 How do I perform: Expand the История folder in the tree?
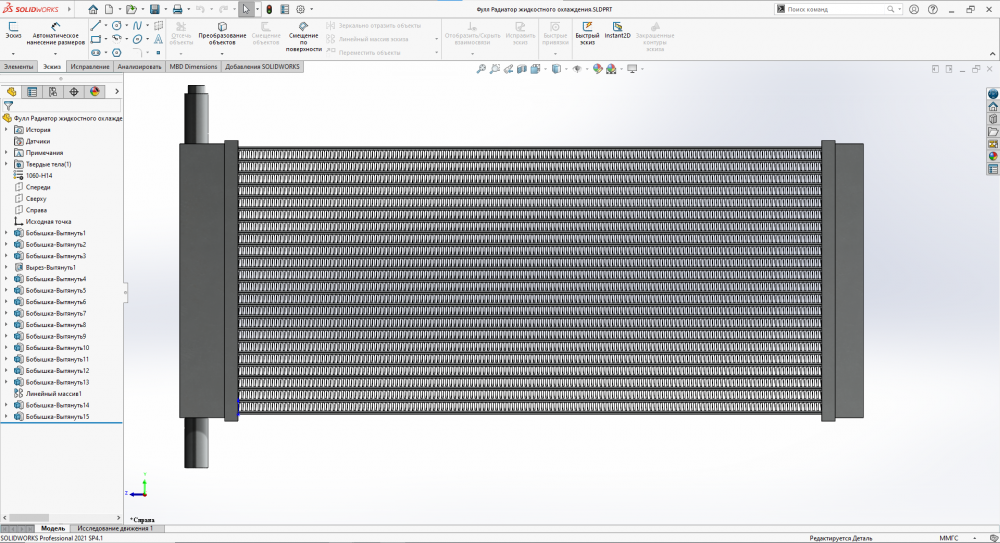[x=6, y=130]
